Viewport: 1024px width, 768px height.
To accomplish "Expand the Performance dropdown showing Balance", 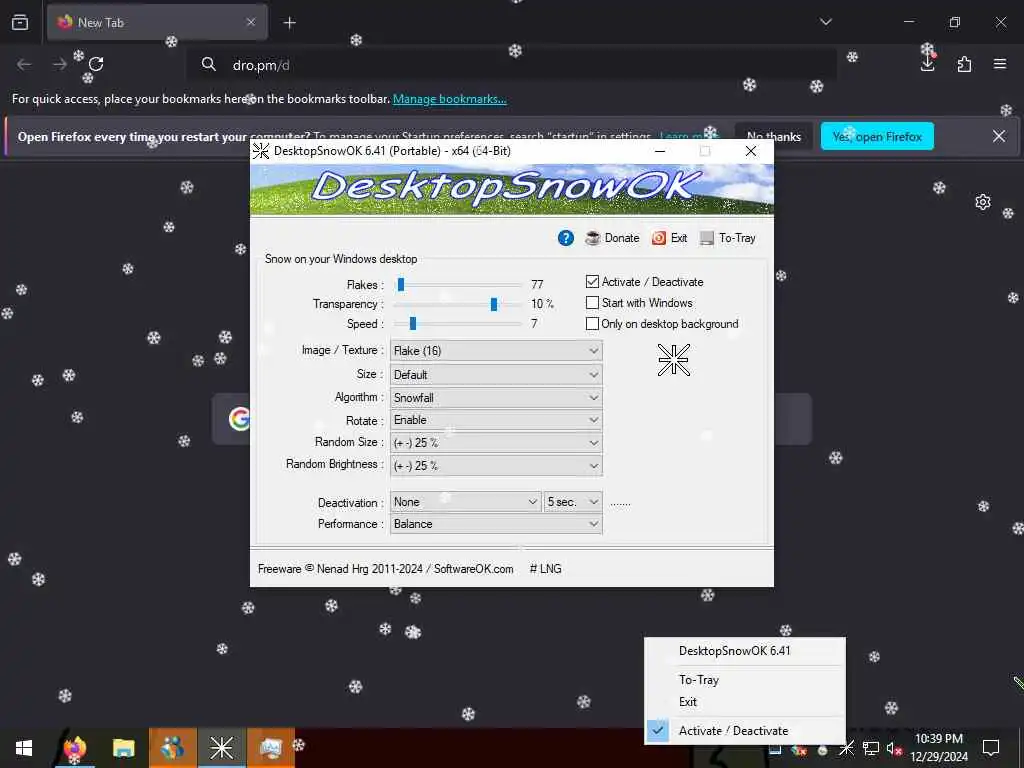I will [x=496, y=524].
